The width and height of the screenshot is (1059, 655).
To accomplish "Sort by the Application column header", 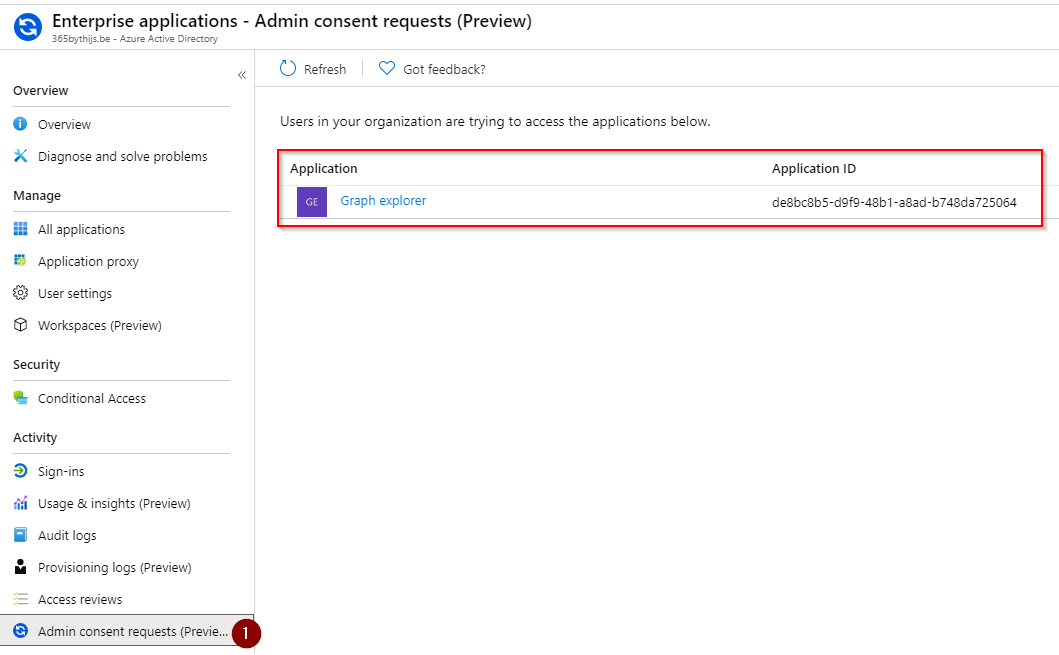I will 324,168.
